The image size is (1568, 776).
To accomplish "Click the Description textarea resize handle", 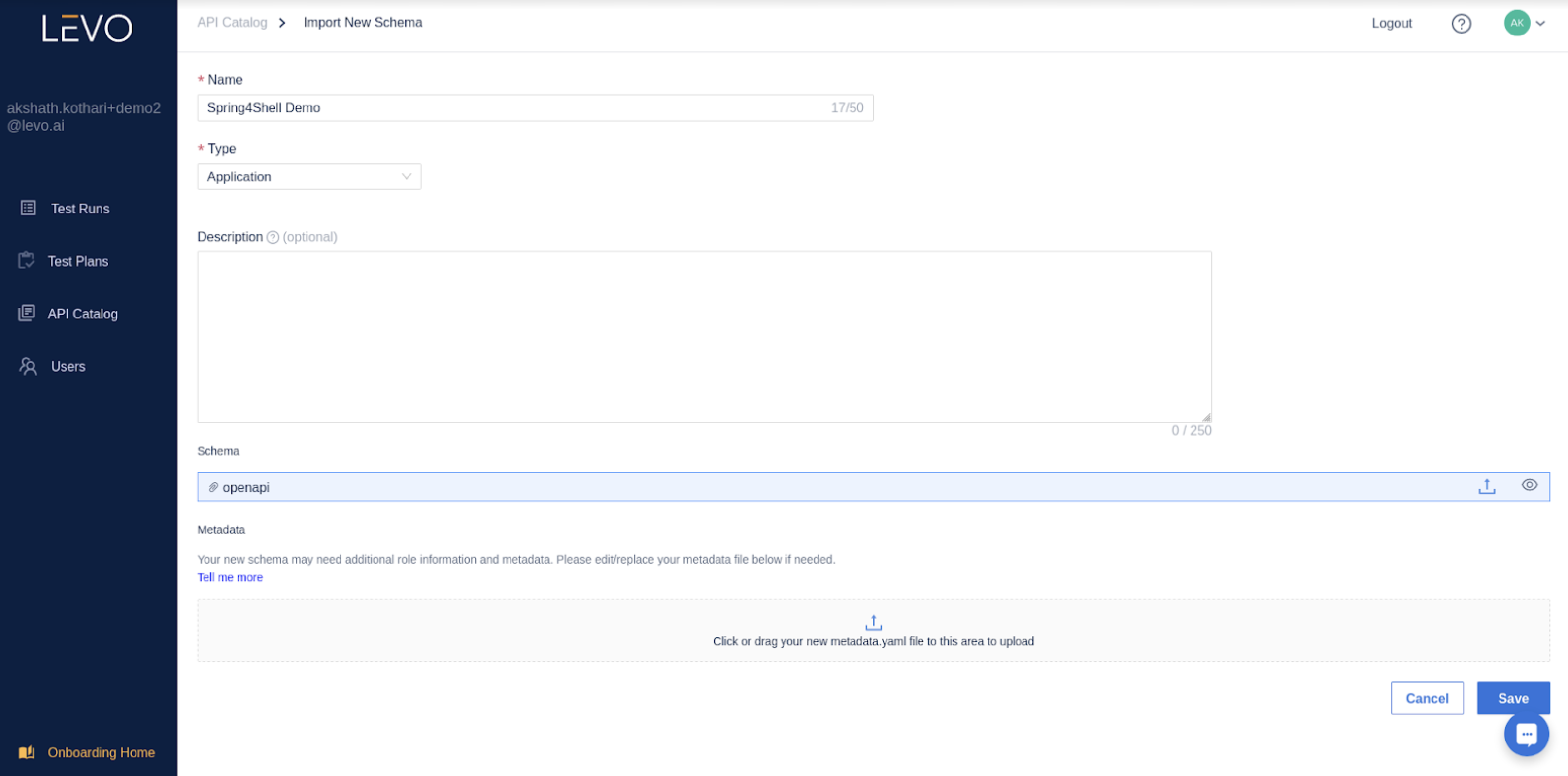I will click(1206, 417).
